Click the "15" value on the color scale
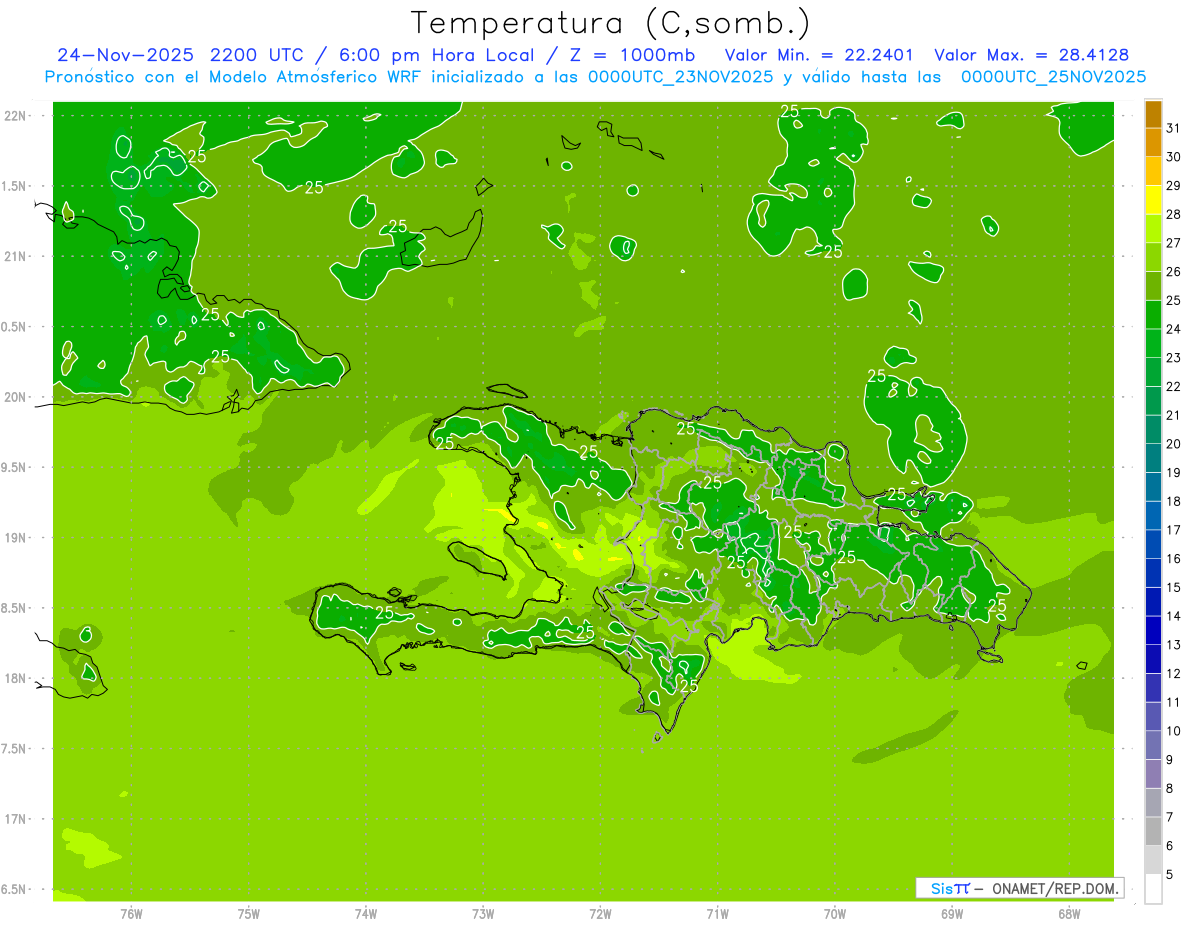Screen dimensions: 1200x927 1174,587
